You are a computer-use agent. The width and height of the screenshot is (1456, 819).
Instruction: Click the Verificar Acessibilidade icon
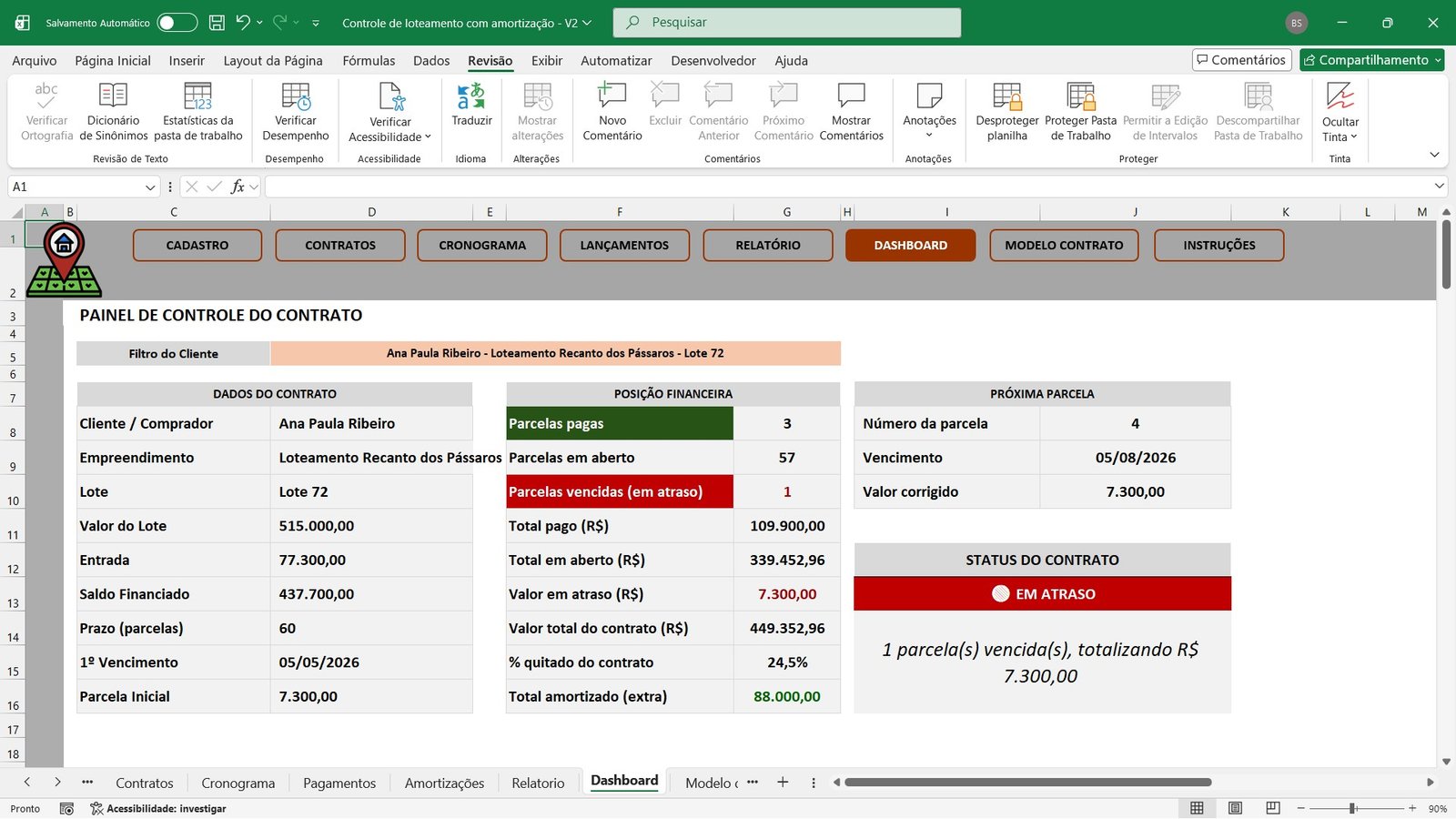(391, 96)
